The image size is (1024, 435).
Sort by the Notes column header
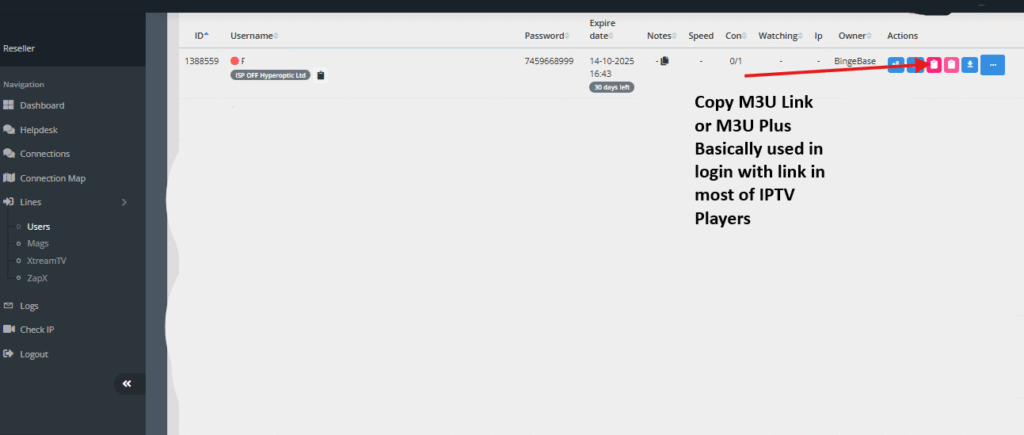[662, 36]
